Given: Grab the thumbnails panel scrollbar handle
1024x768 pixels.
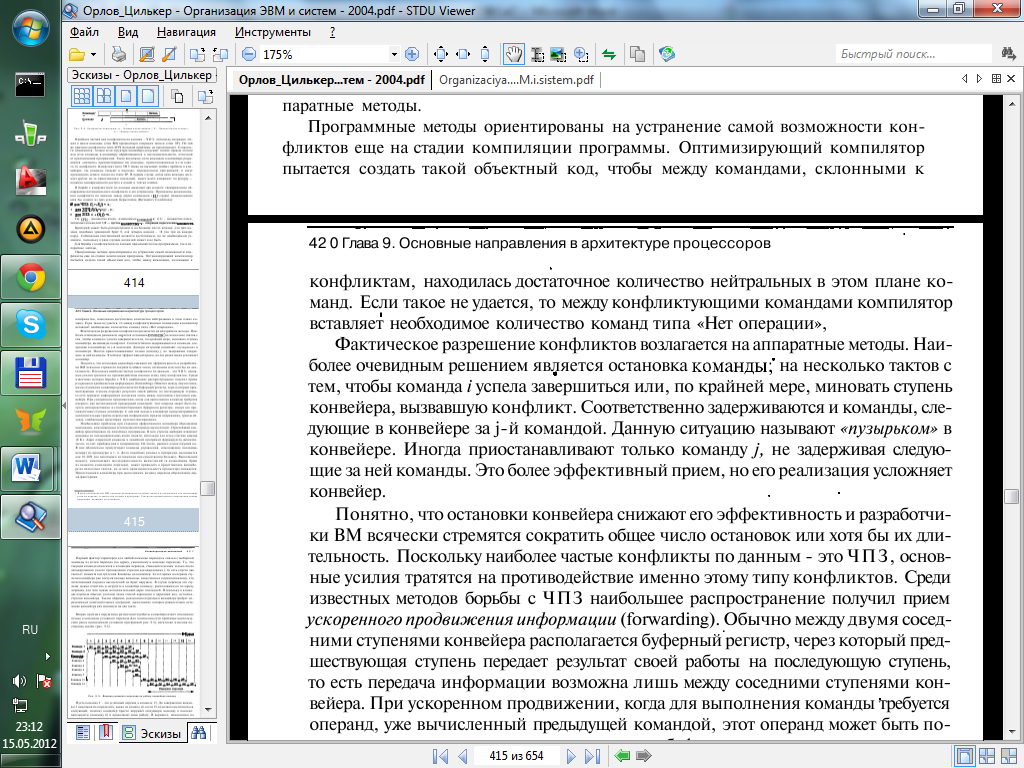Looking at the screenshot, I should (x=208, y=488).
